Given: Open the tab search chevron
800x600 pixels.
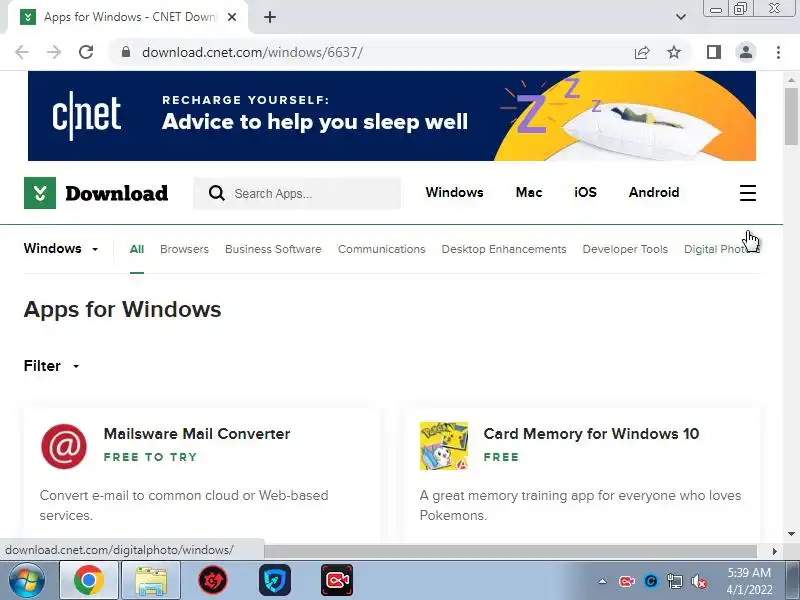Looking at the screenshot, I should 681,17.
